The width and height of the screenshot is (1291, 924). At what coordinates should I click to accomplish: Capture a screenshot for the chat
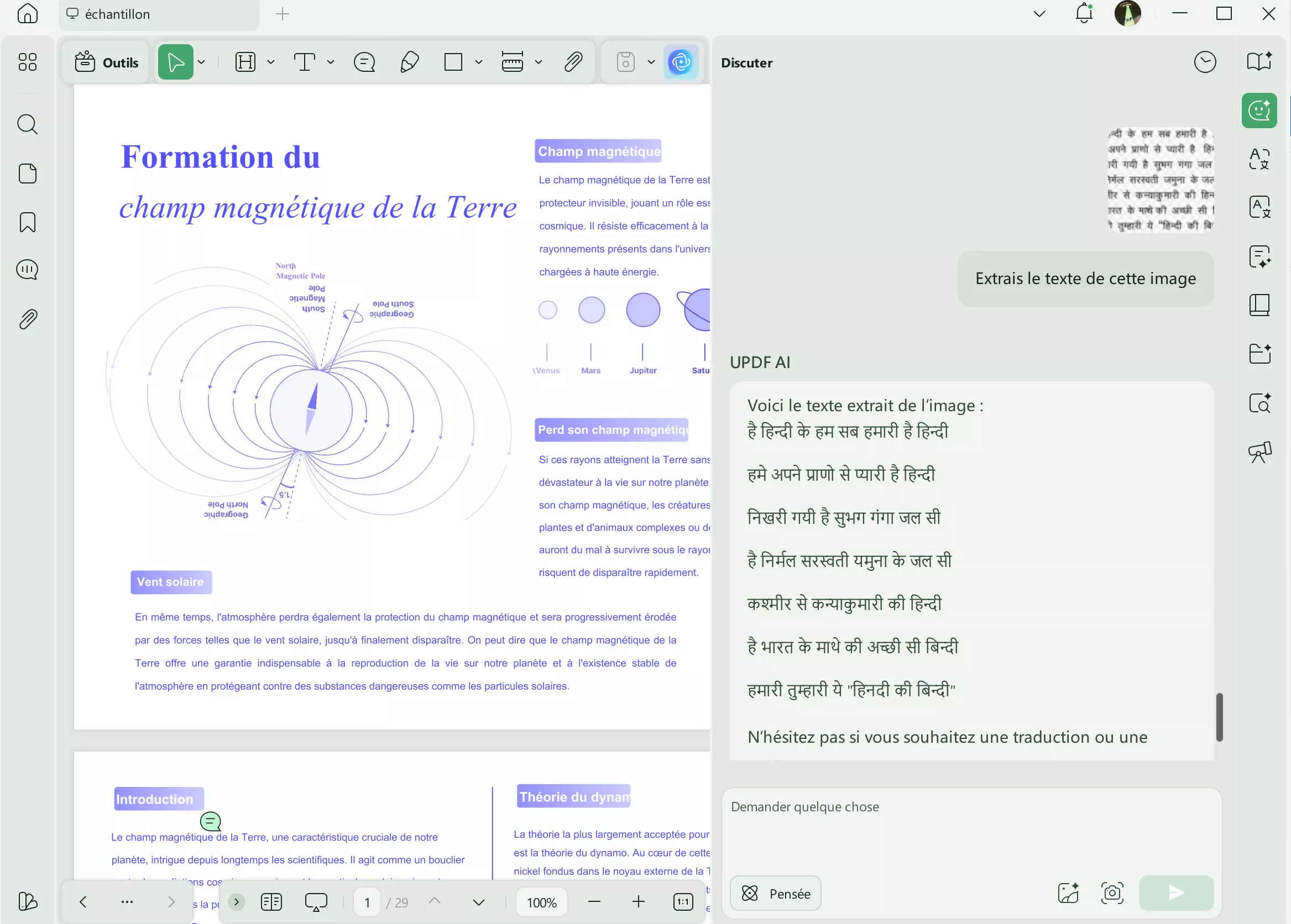[1112, 893]
